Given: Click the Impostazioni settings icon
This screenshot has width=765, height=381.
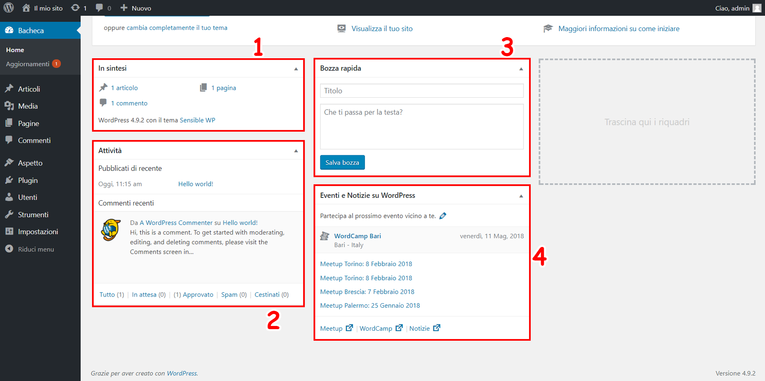Looking at the screenshot, I should (x=9, y=232).
